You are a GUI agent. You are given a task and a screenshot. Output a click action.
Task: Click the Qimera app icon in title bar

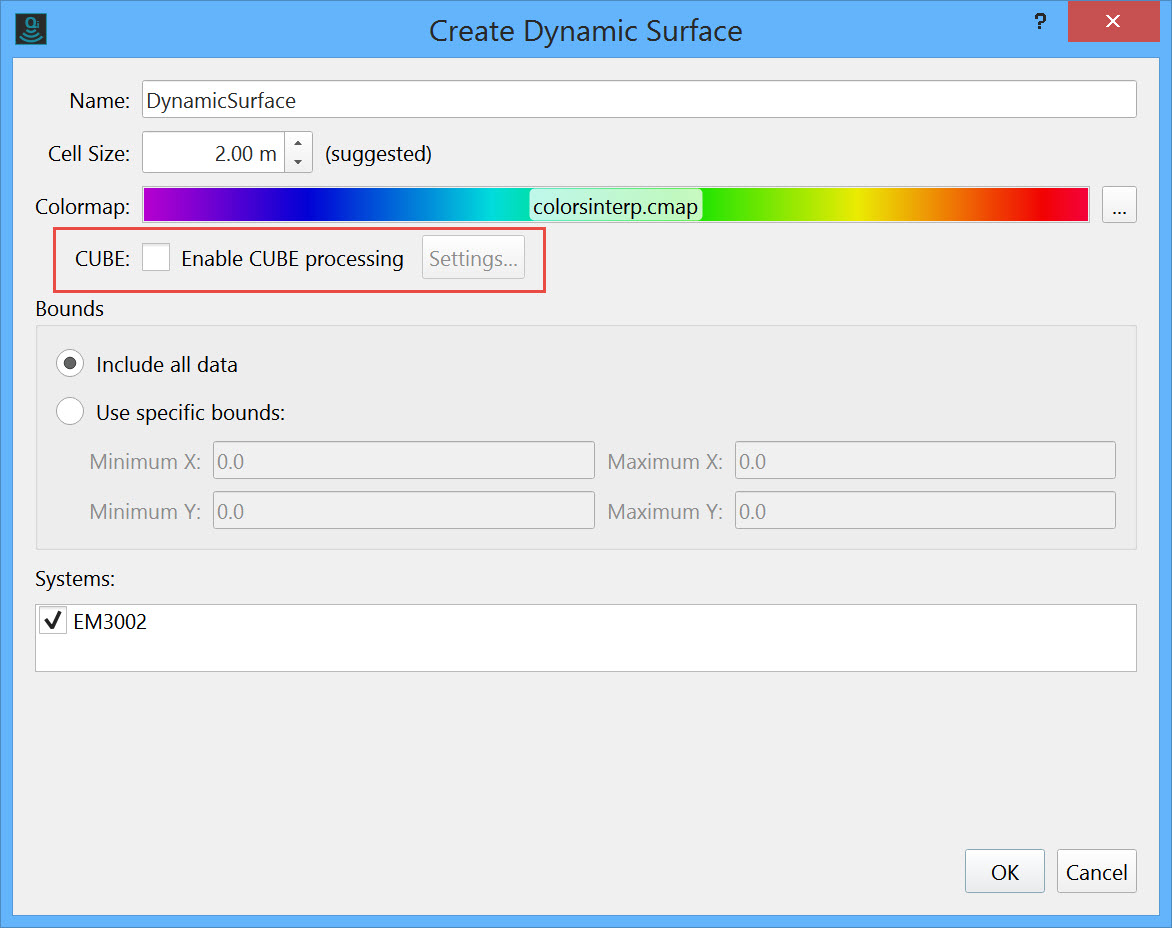tap(32, 29)
